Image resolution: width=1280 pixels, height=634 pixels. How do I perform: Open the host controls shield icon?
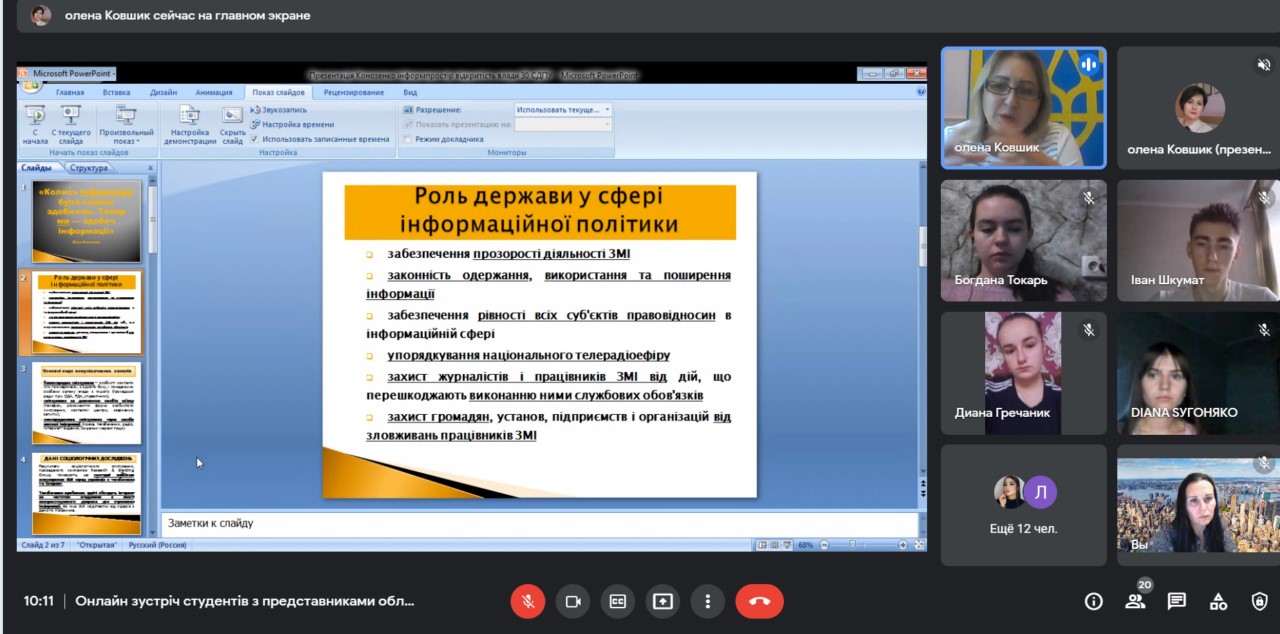click(x=1259, y=601)
